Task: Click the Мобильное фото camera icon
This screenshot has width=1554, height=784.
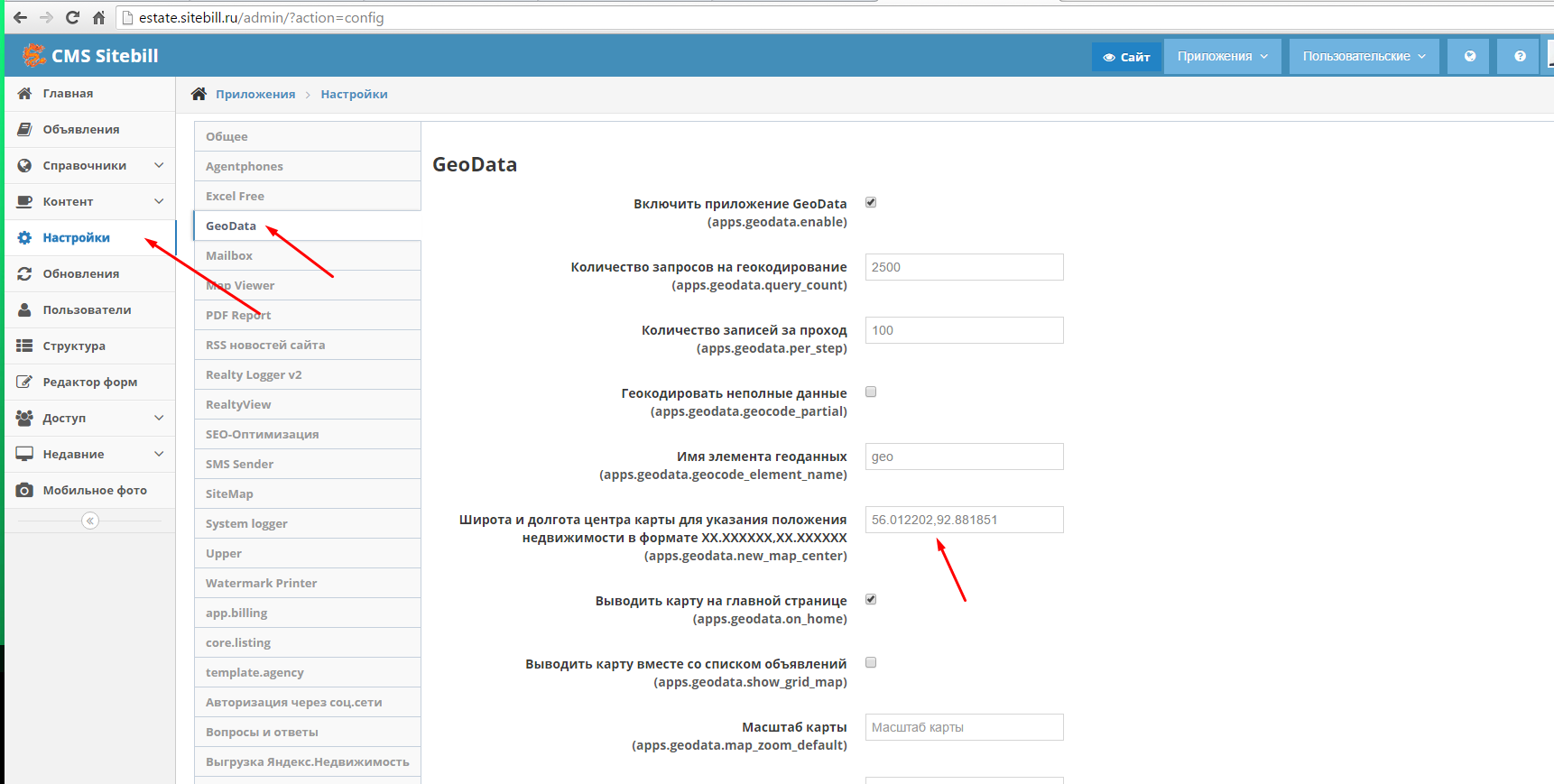Action: point(24,490)
